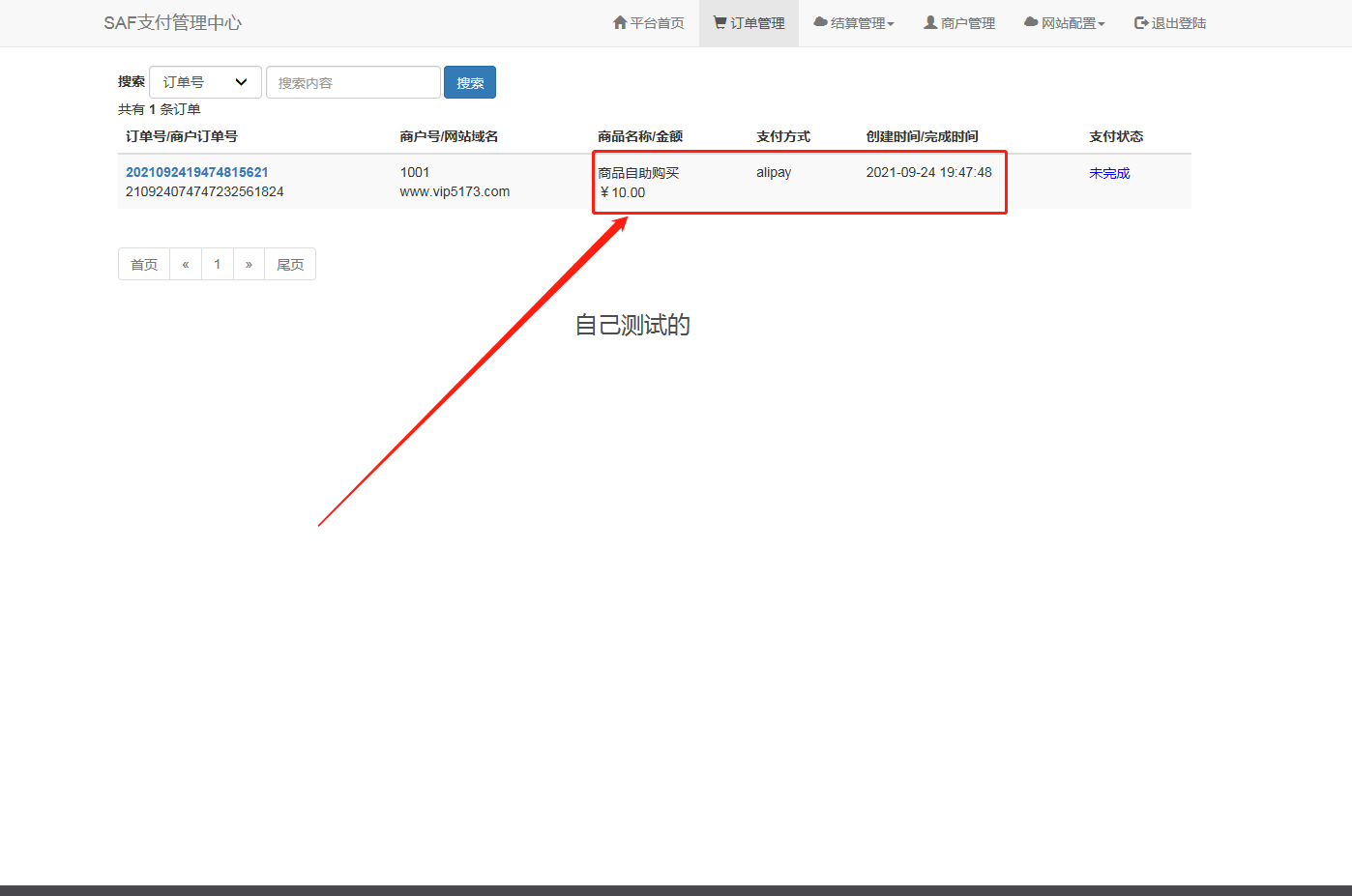Click the cloud icon beside 网站配置
Image resolution: width=1352 pixels, height=896 pixels.
pos(1030,22)
